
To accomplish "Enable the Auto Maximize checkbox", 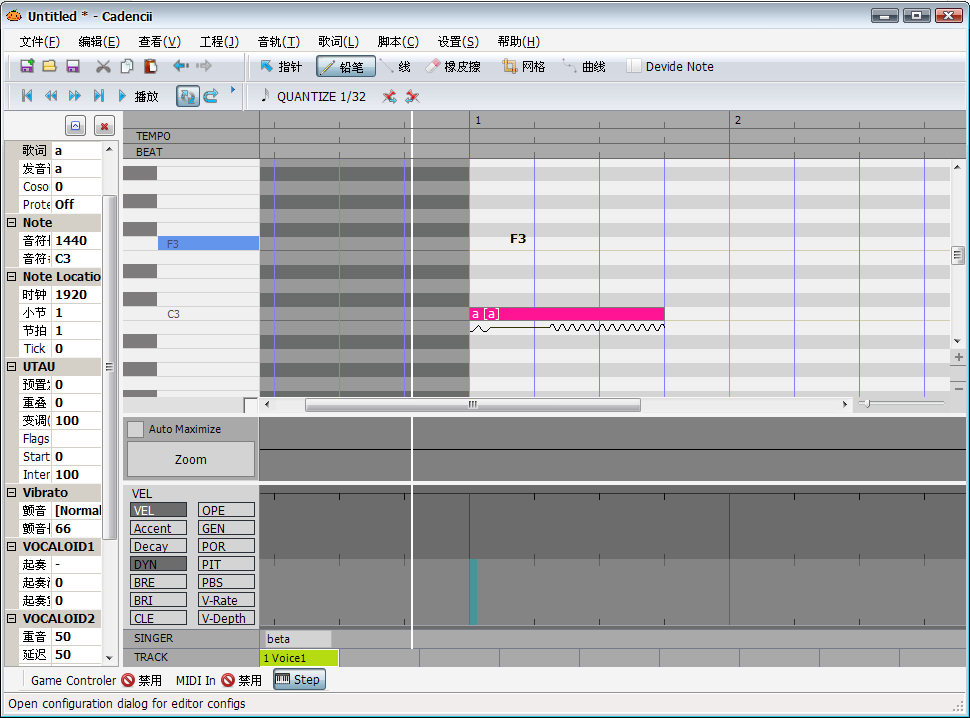I will click(x=135, y=429).
